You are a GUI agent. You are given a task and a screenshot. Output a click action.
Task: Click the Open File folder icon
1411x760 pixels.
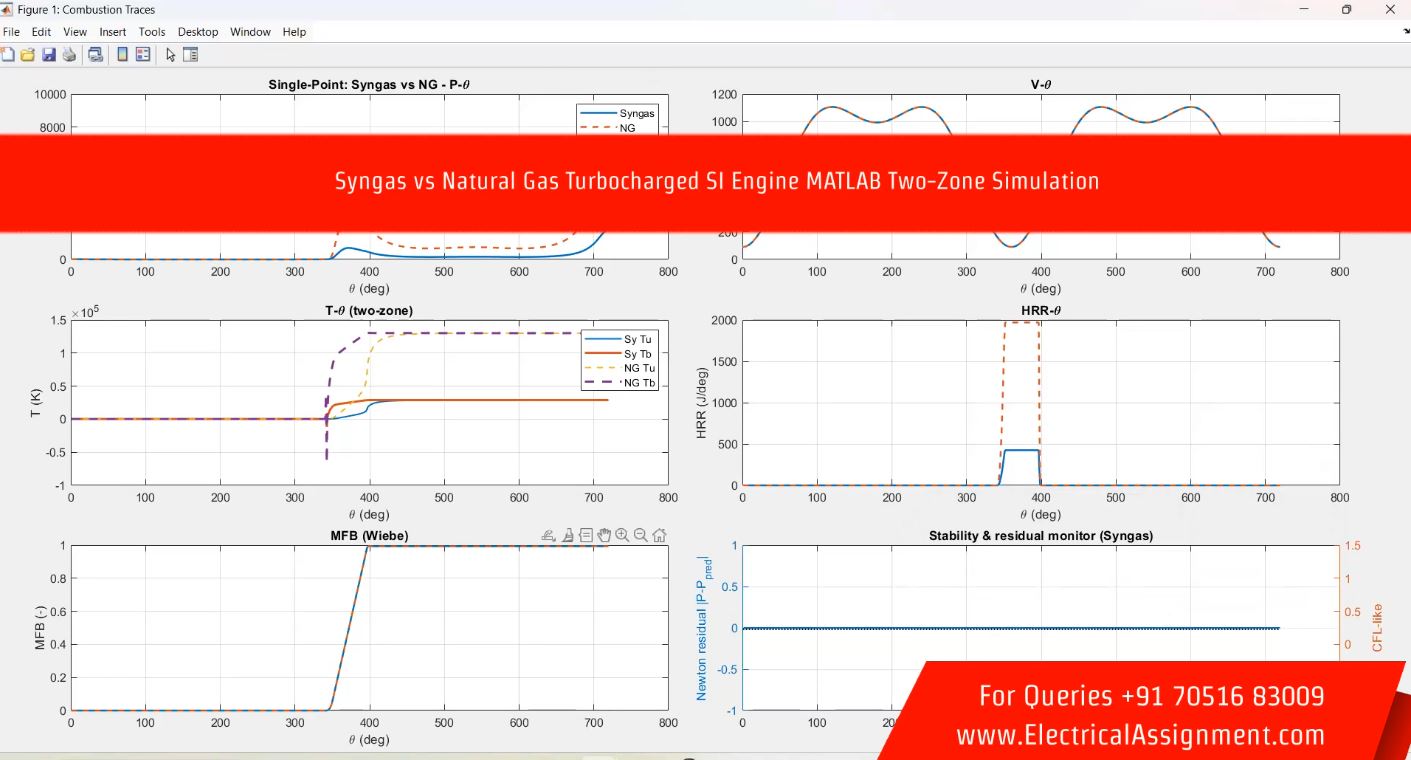(27, 55)
